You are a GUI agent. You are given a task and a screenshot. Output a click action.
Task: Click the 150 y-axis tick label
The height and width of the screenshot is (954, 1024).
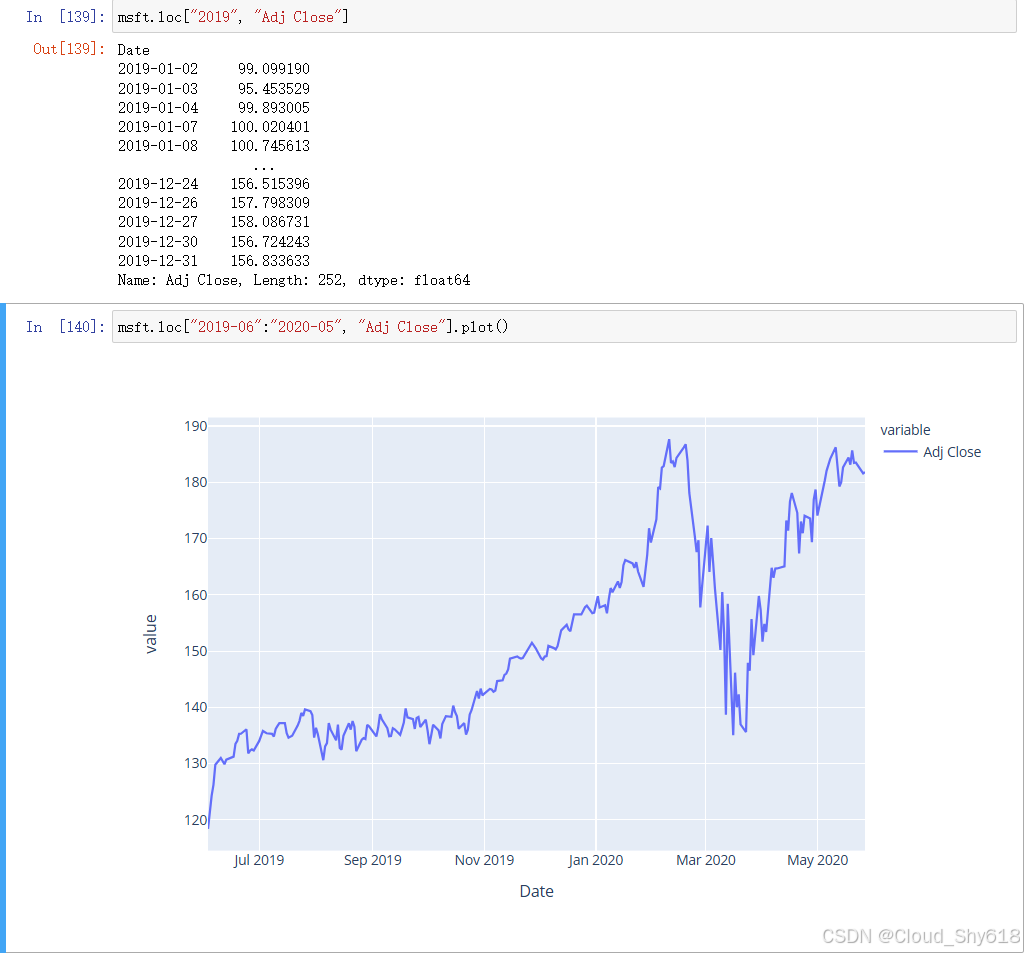coord(195,651)
